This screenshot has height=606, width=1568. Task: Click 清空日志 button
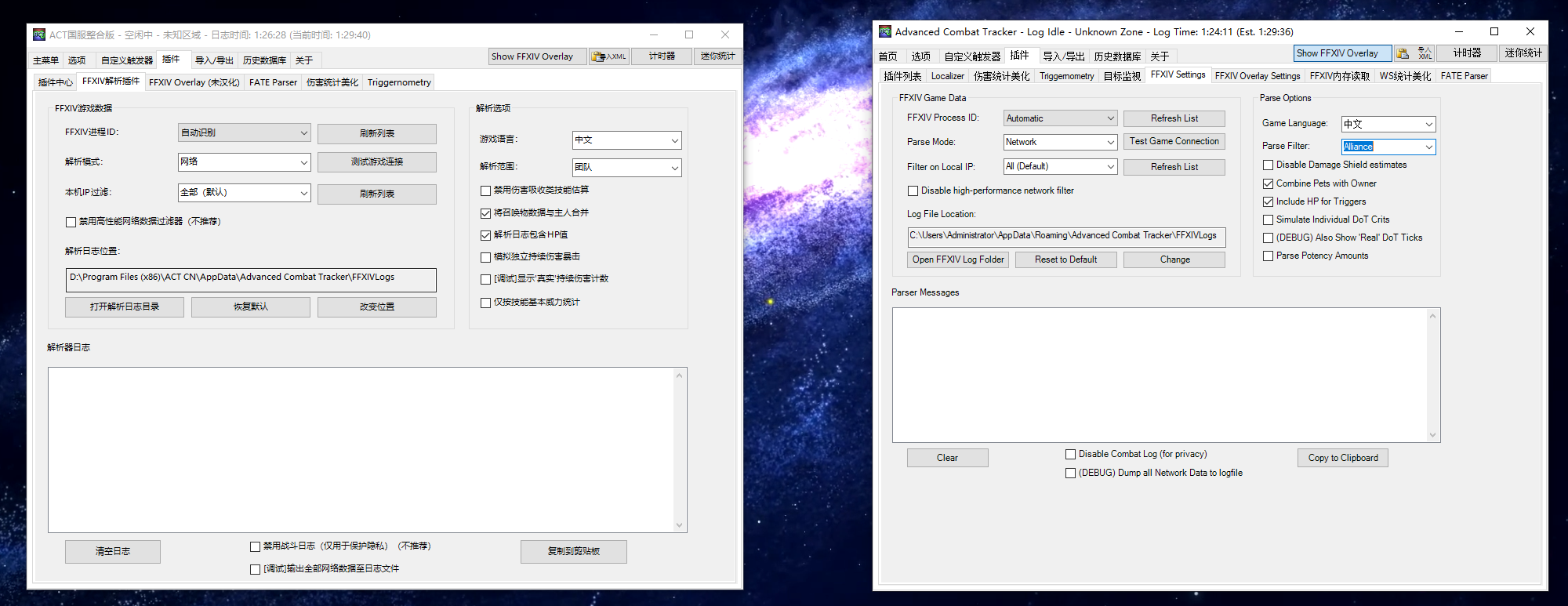coord(113,552)
